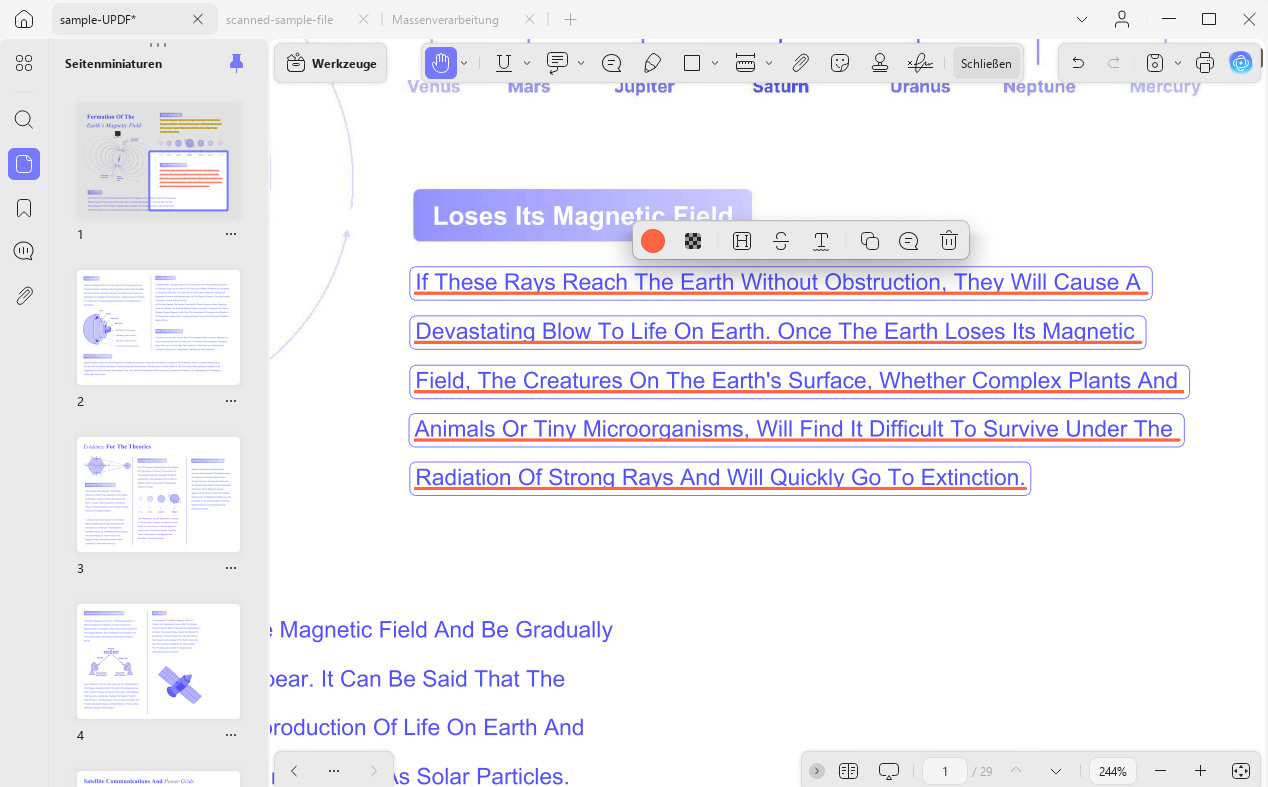Open options menu for page 1 thumbnail
The width and height of the screenshot is (1268, 787).
tap(231, 234)
